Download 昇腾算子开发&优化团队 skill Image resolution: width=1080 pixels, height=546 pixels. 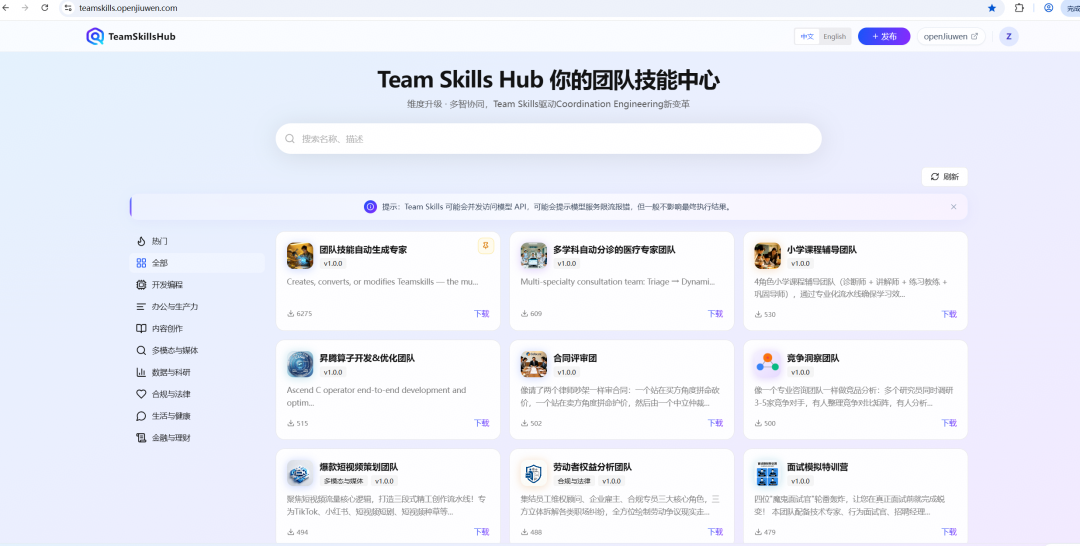pyautogui.click(x=481, y=423)
